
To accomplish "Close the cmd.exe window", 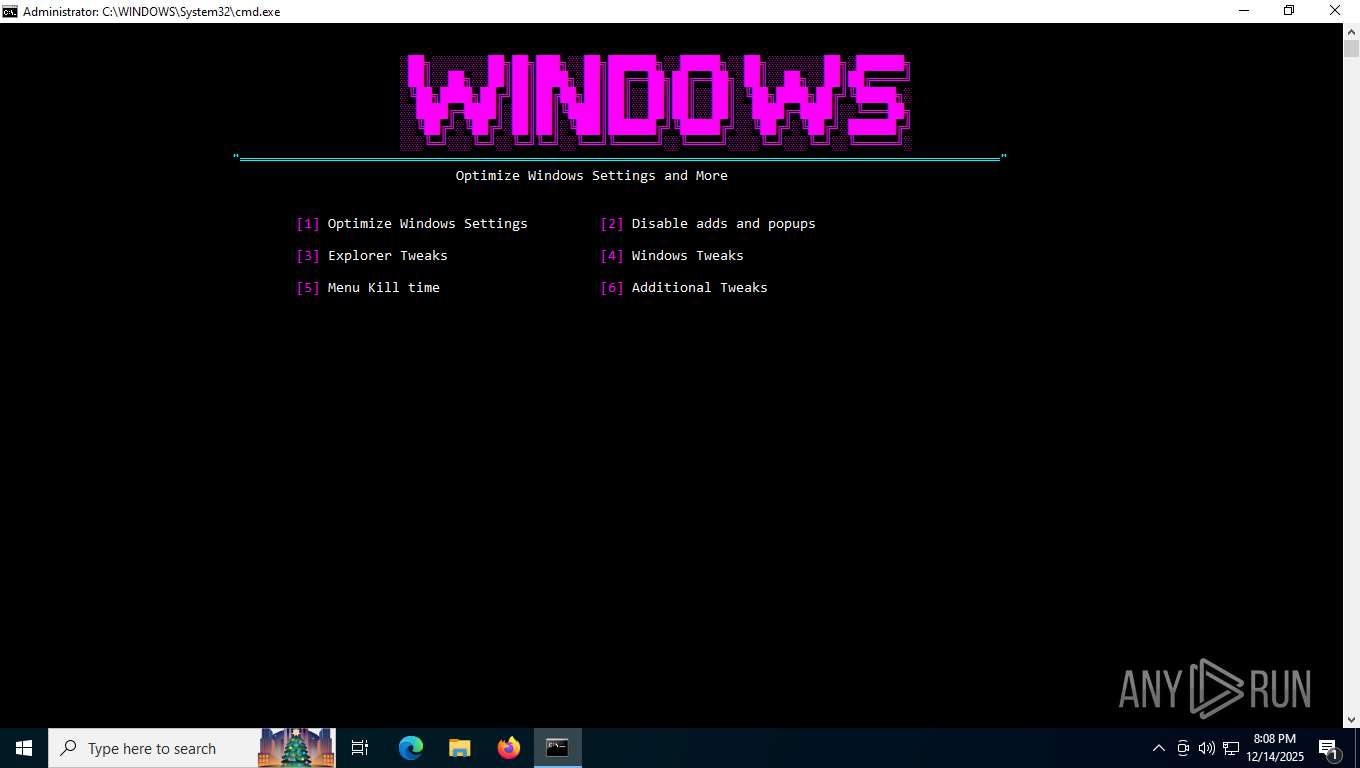I will (x=1336, y=11).
